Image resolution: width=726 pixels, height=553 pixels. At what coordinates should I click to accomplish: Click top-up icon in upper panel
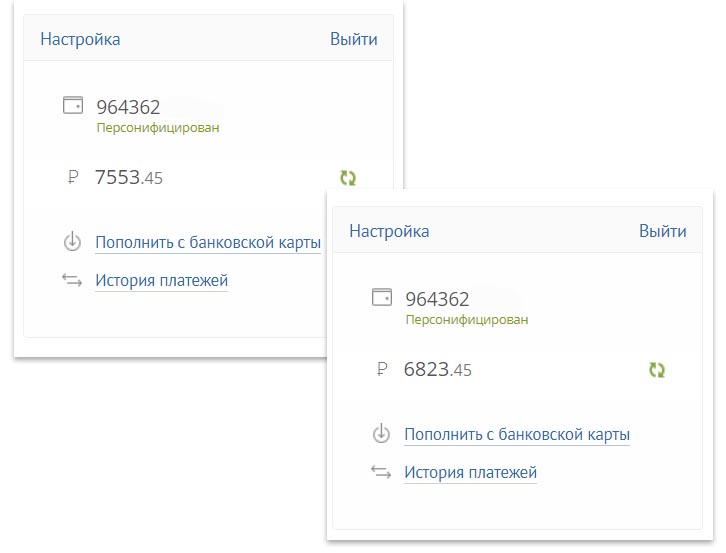click(x=72, y=242)
